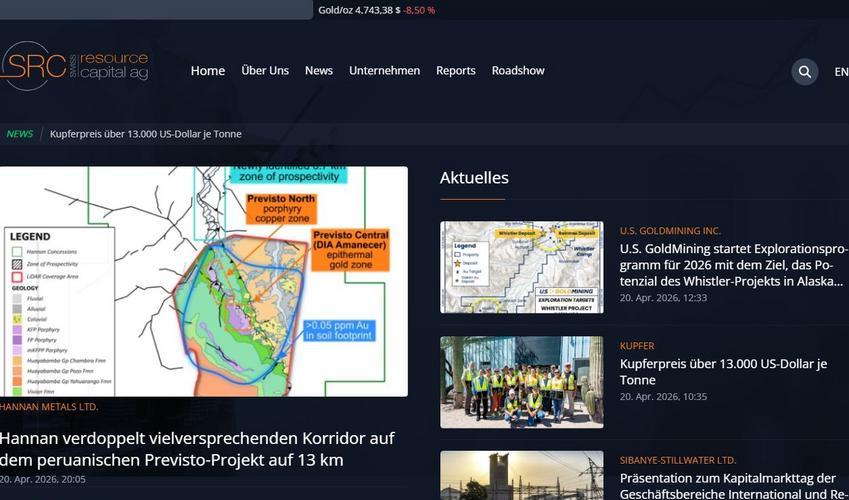849x500 pixels.
Task: Open Präsentation zum Kapitalmarkttag article
Action: (x=734, y=486)
